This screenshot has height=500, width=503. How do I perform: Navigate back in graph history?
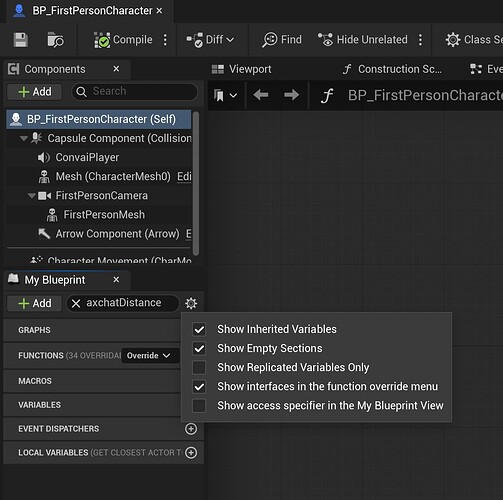(x=261, y=95)
